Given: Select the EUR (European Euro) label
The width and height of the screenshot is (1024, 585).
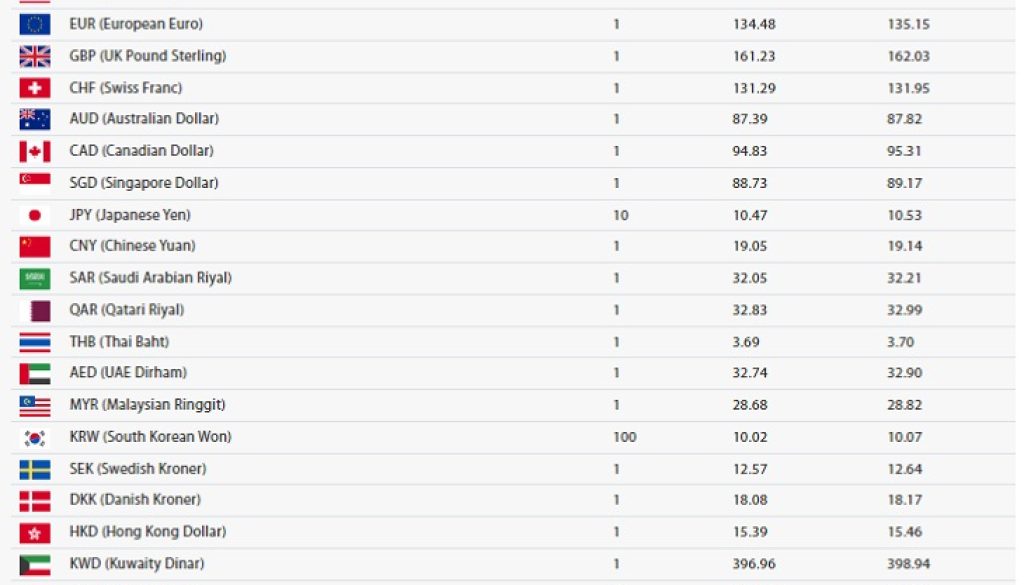Looking at the screenshot, I should click(135, 24).
